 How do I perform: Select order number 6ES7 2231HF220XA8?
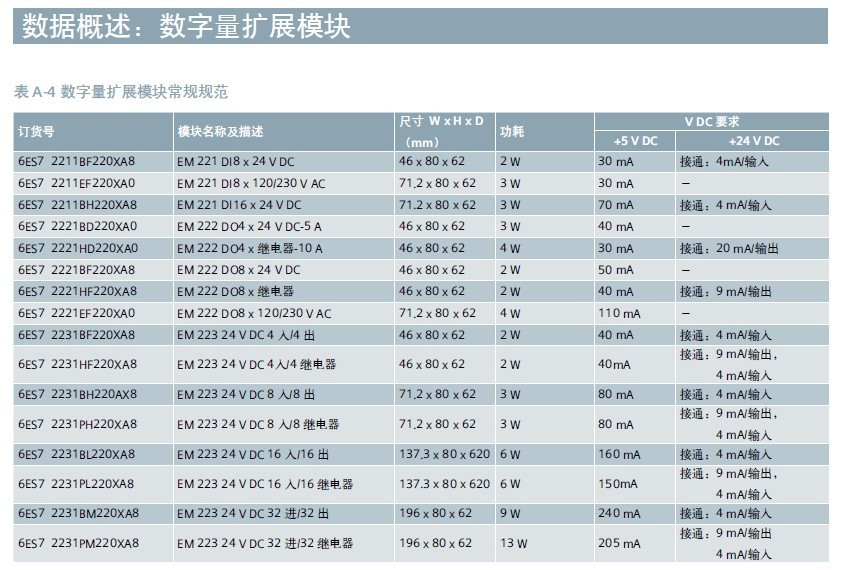[x=77, y=364]
